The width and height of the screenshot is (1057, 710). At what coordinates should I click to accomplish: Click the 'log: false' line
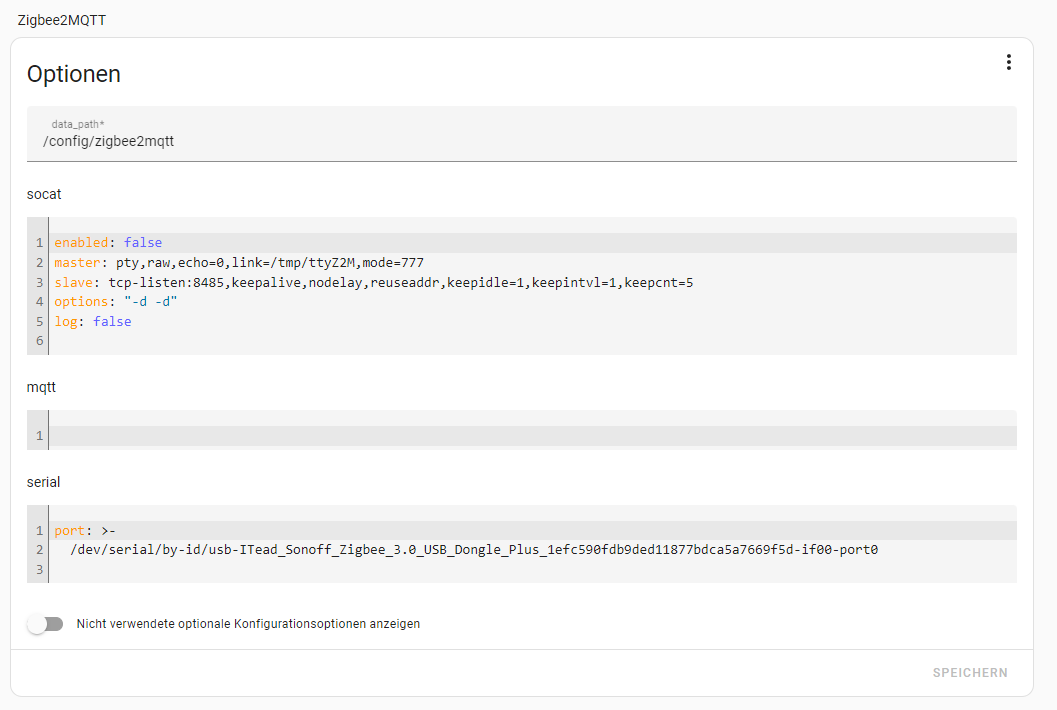coord(533,322)
